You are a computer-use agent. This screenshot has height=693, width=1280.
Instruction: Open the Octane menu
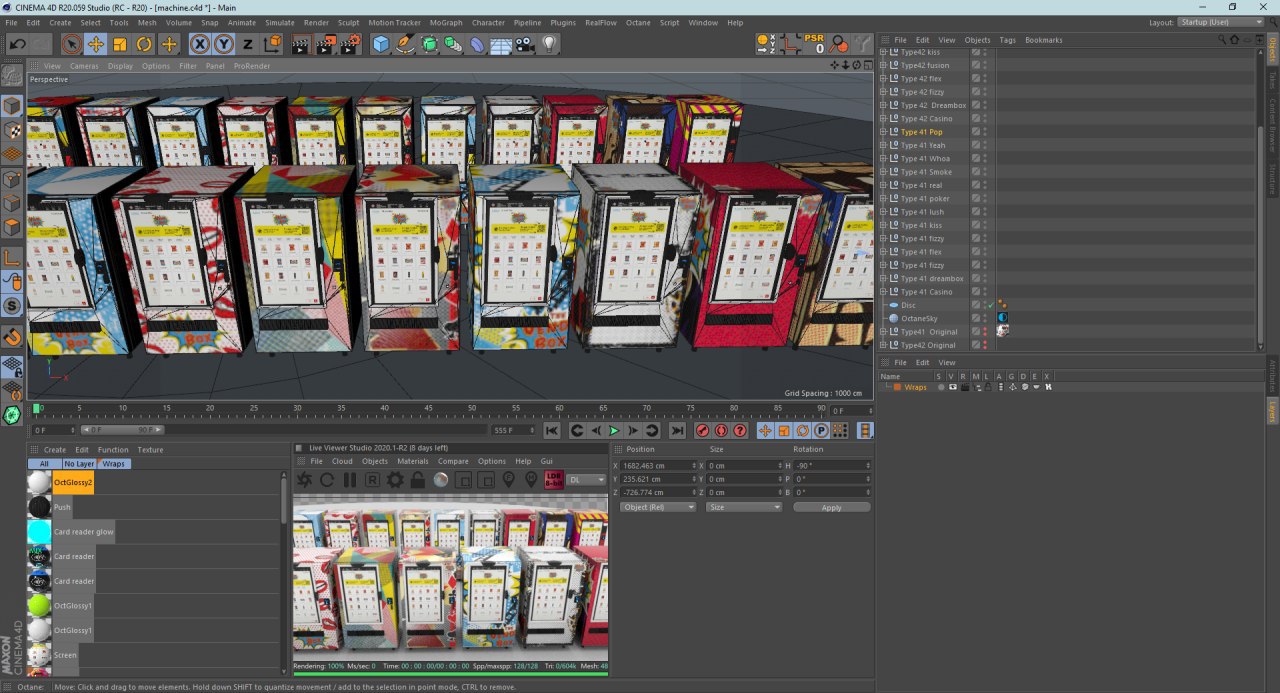[638, 22]
